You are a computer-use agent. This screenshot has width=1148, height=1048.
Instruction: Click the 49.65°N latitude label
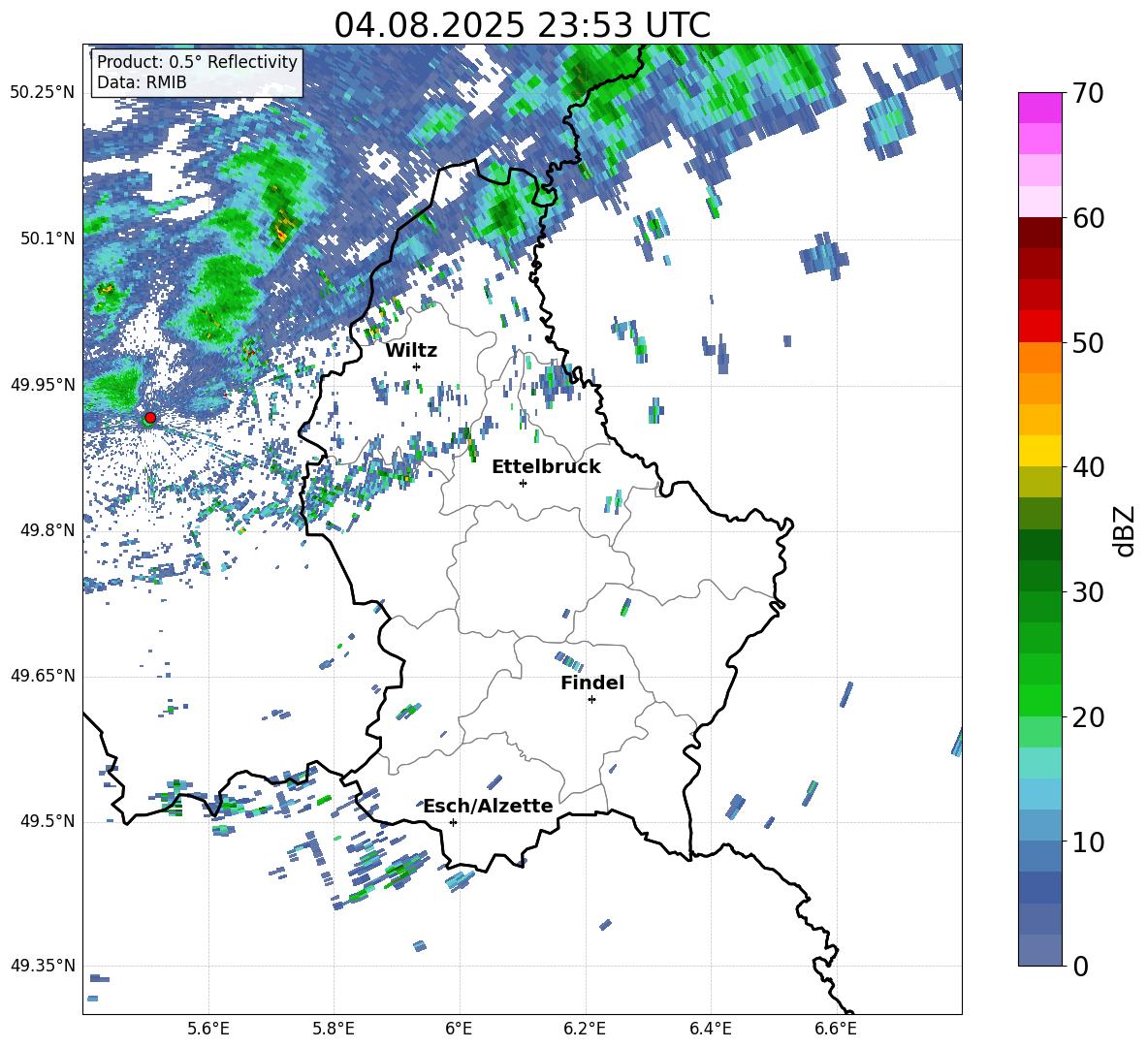[43, 676]
